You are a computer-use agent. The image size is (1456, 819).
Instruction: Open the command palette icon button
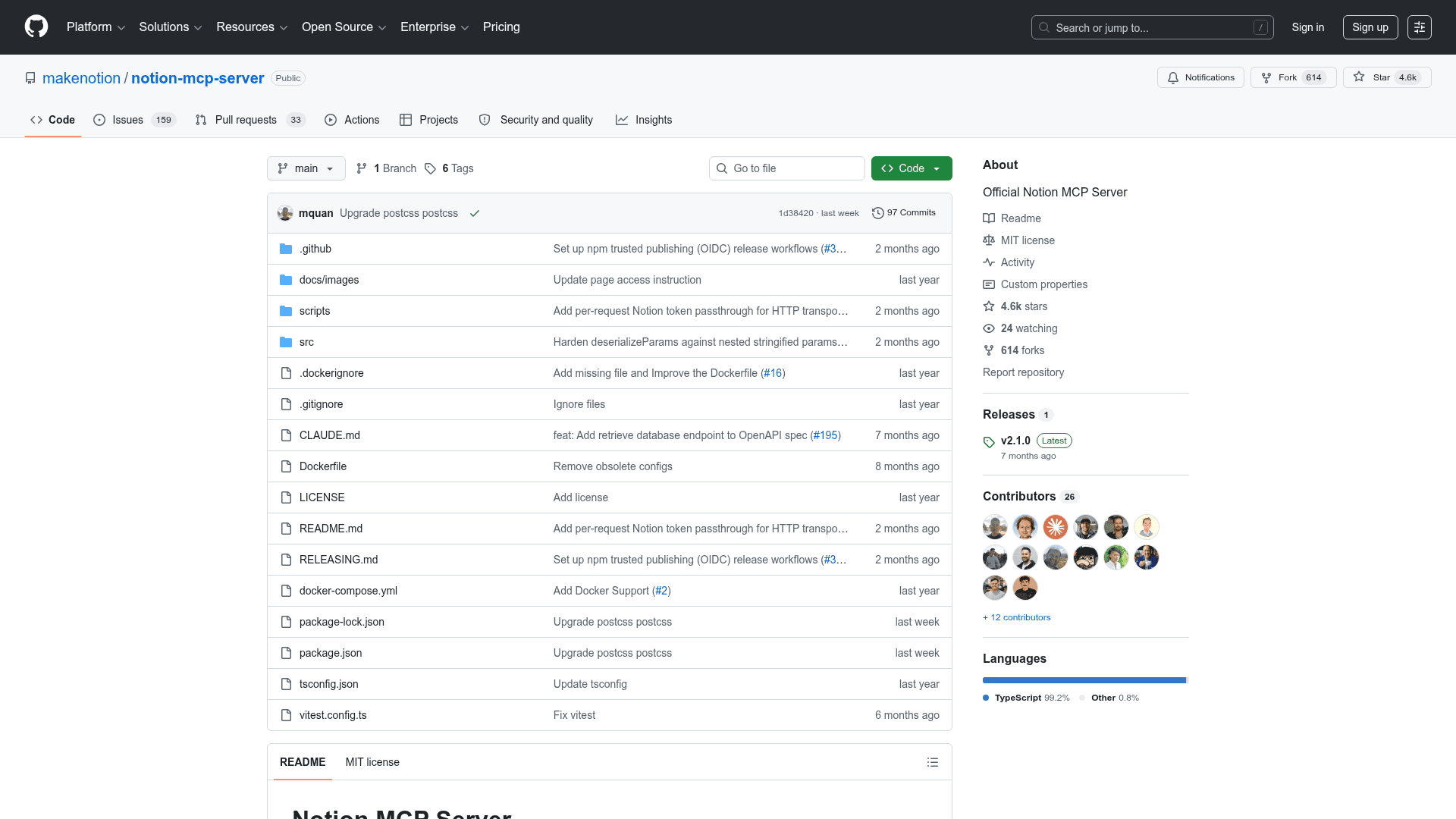click(1419, 27)
